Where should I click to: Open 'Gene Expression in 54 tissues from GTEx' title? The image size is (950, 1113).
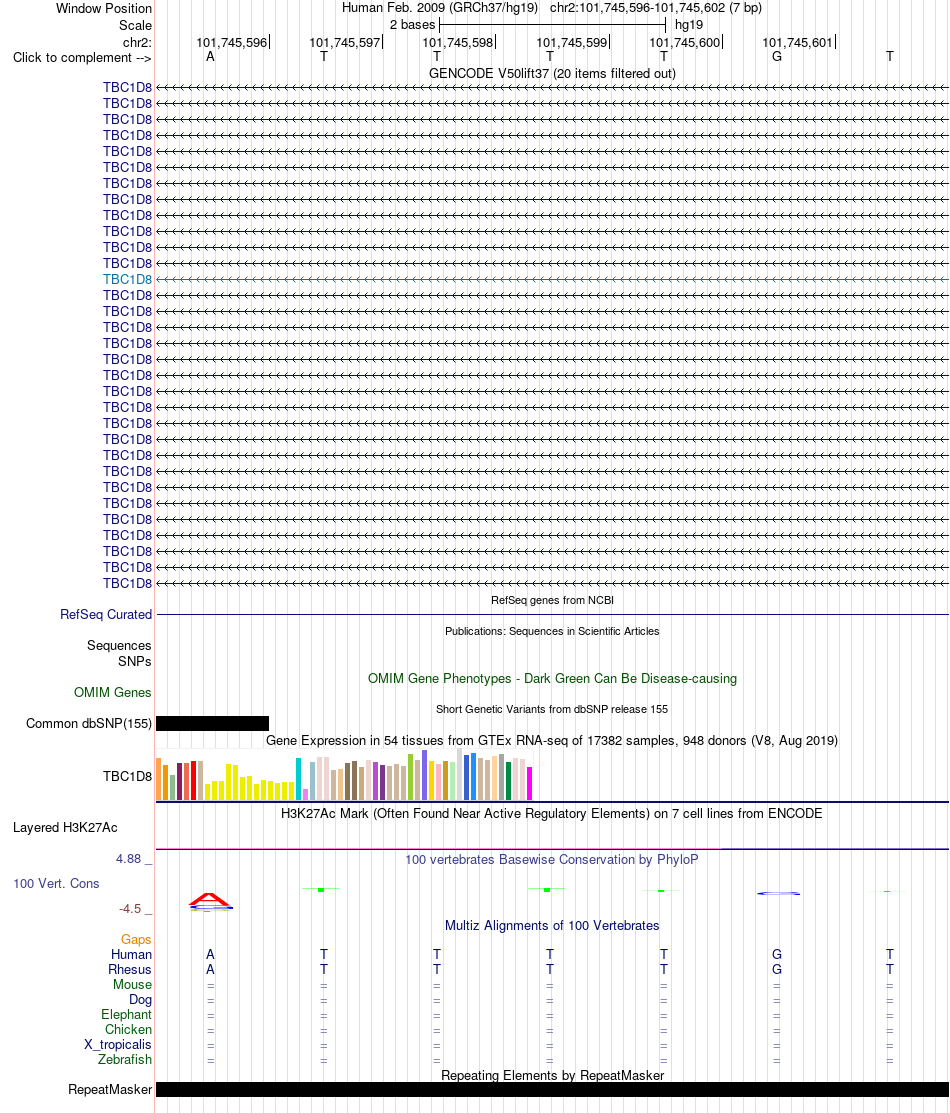[x=552, y=741]
